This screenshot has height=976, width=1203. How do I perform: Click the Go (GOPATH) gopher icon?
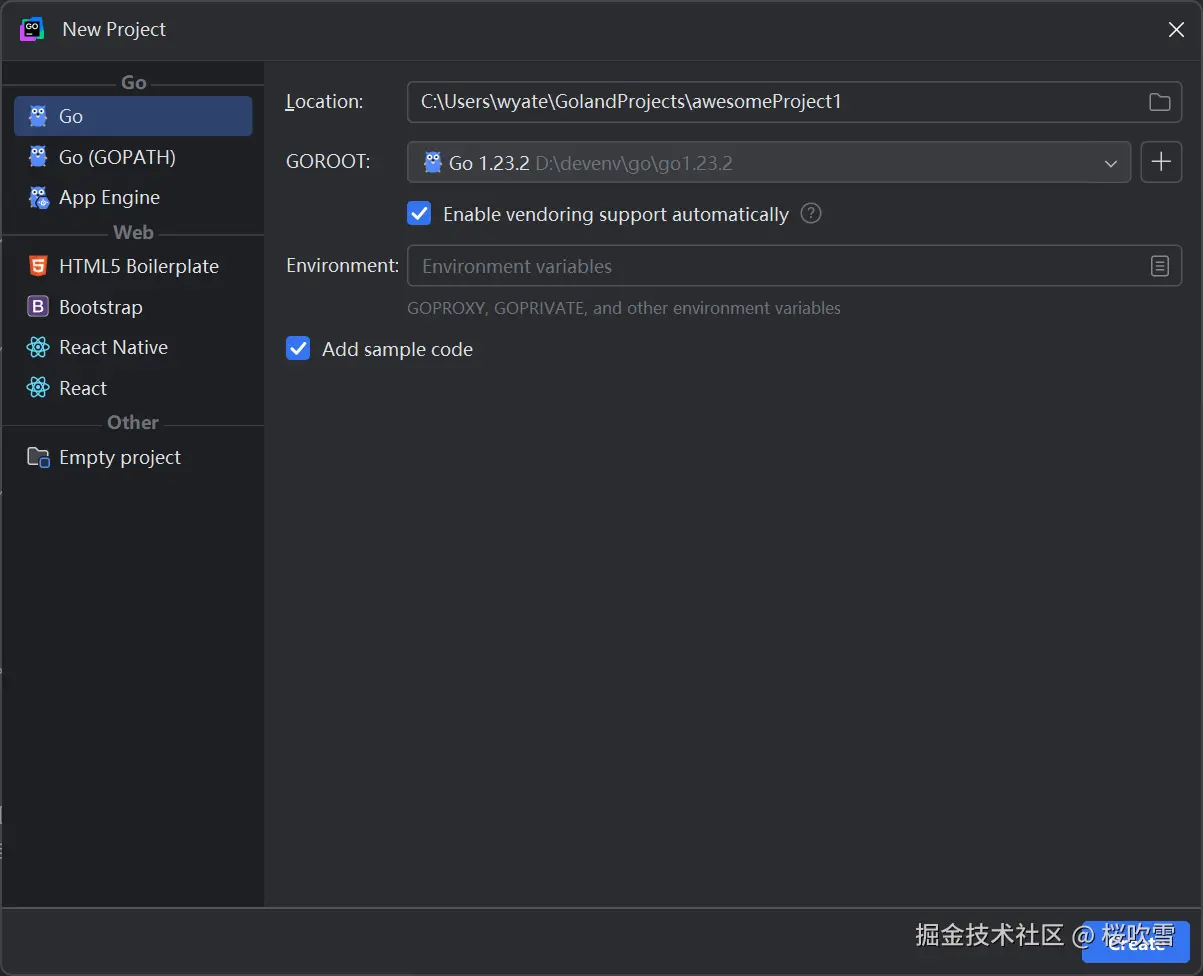click(x=38, y=157)
